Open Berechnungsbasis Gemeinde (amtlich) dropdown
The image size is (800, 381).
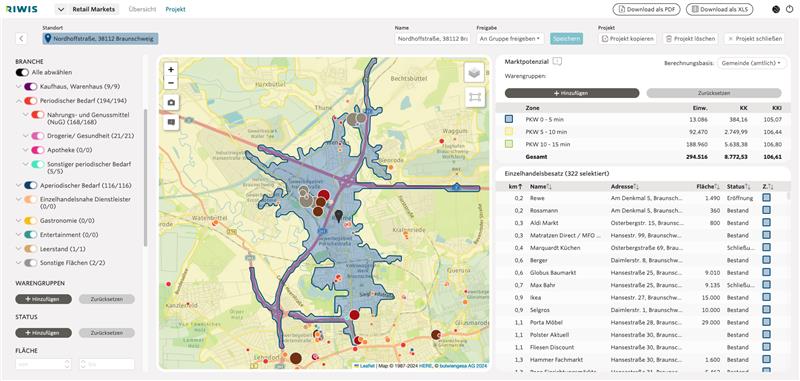(x=752, y=63)
